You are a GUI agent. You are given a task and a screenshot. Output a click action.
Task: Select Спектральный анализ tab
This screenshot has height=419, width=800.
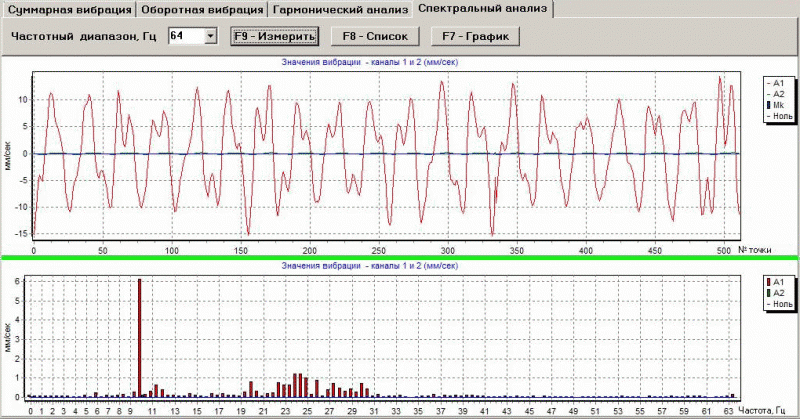[x=483, y=8]
